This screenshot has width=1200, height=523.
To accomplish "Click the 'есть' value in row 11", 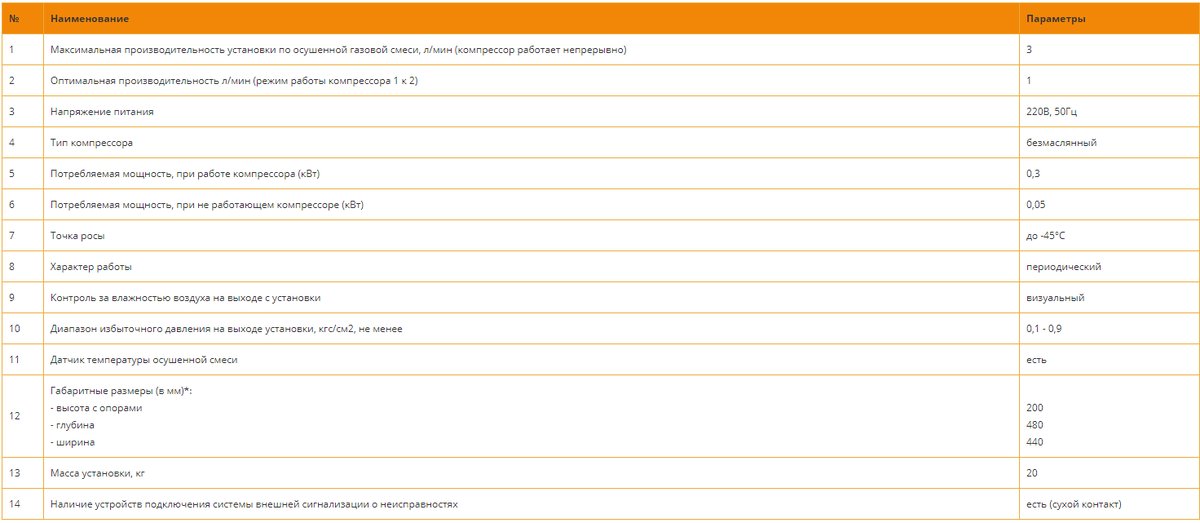I will 1038,360.
